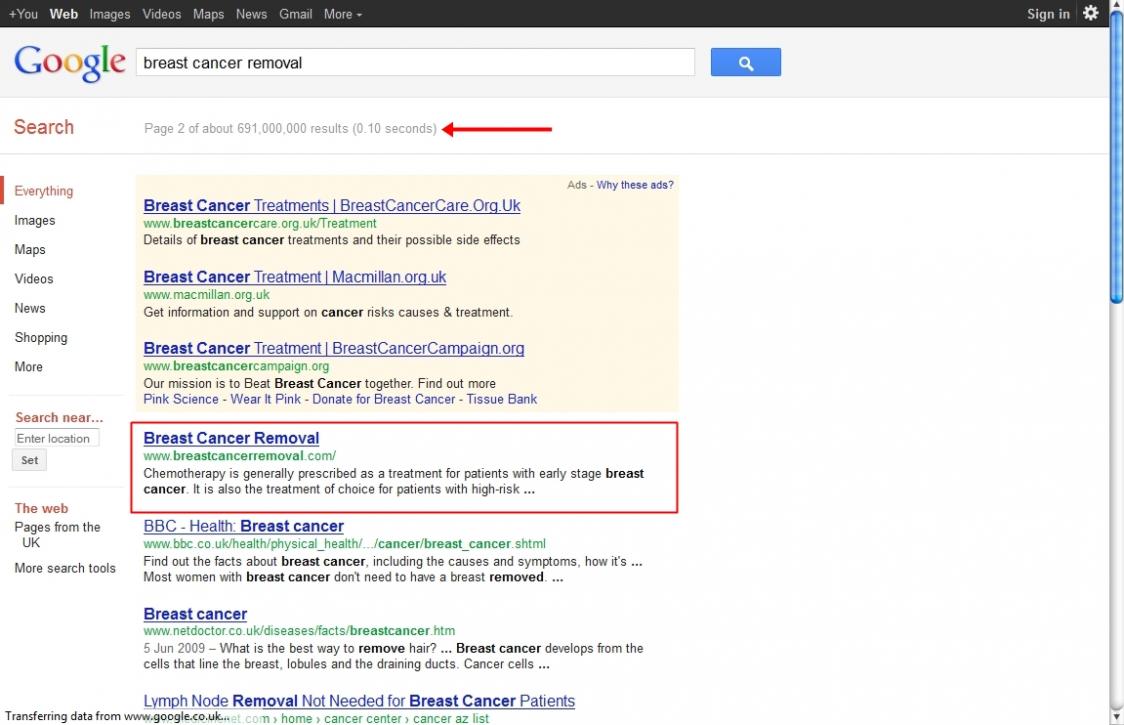Click the www.bbc.co.uk breast_cancer.shtml URL text

[x=344, y=544]
